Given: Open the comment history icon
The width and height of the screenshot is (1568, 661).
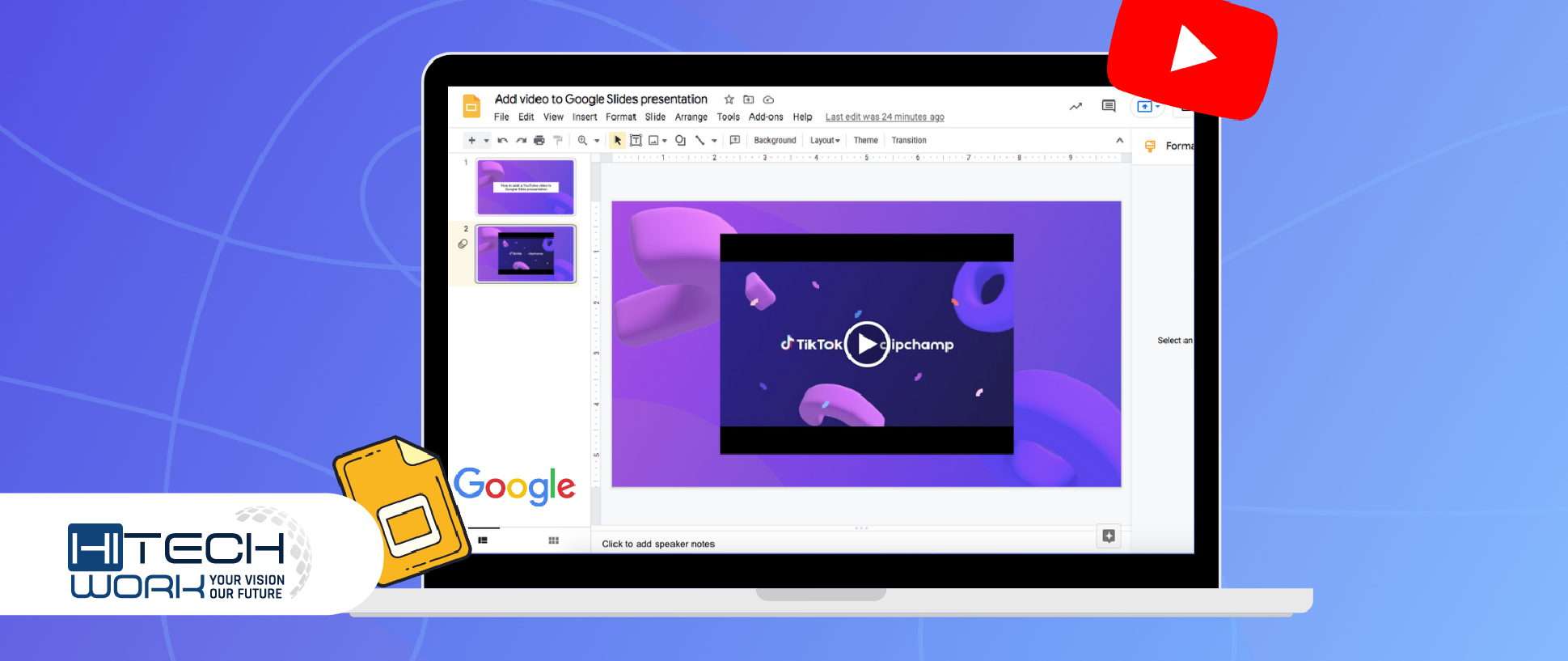Looking at the screenshot, I should point(1109,106).
